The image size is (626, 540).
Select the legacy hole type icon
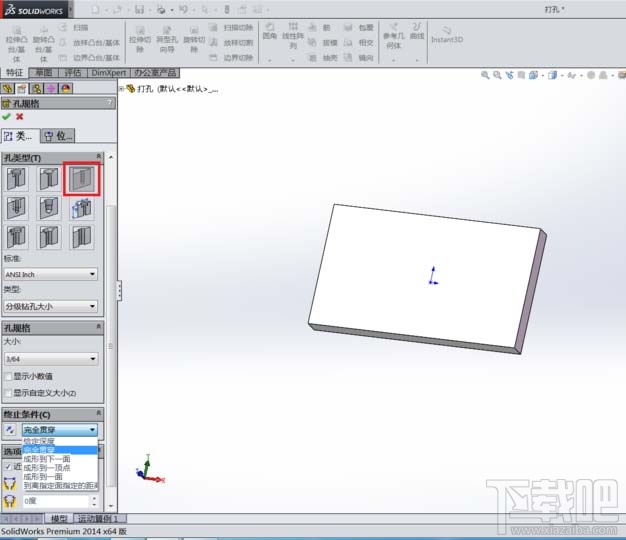point(82,208)
